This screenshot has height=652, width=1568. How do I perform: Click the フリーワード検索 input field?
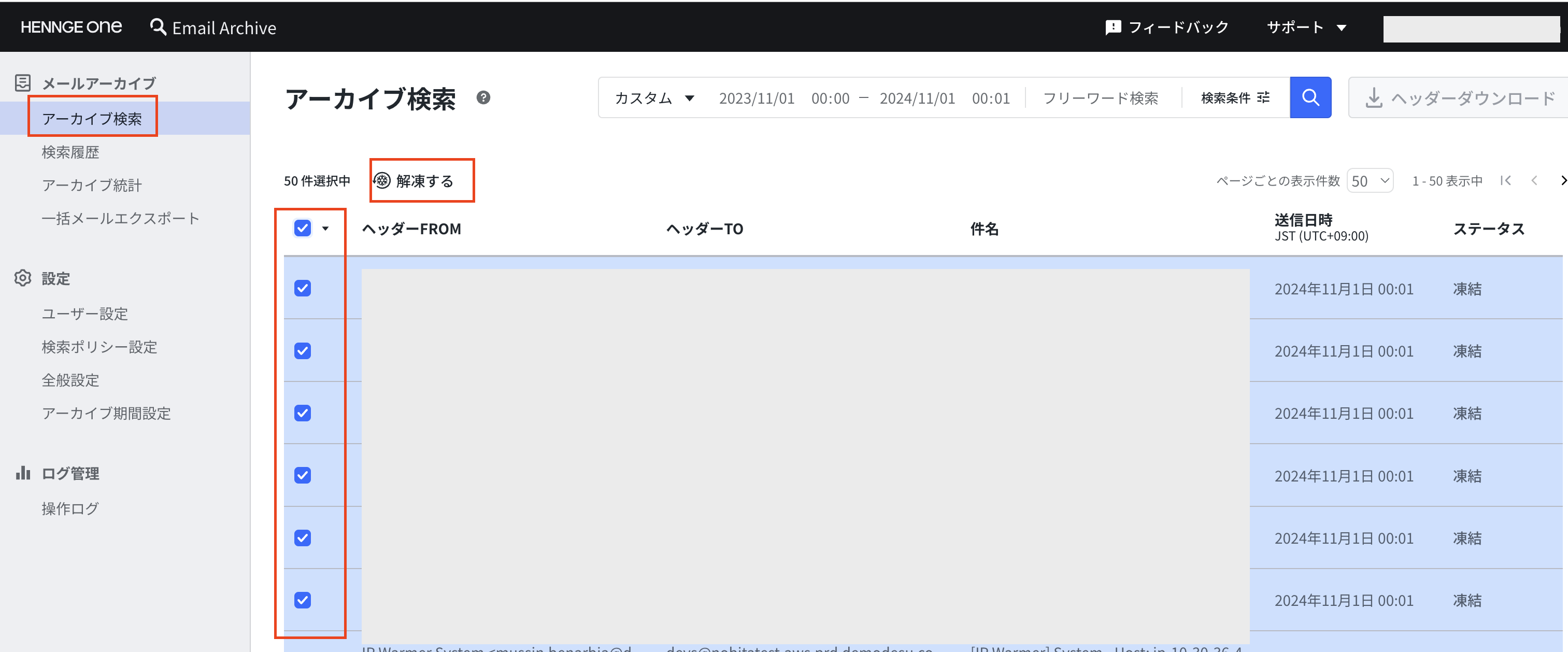tap(1101, 98)
